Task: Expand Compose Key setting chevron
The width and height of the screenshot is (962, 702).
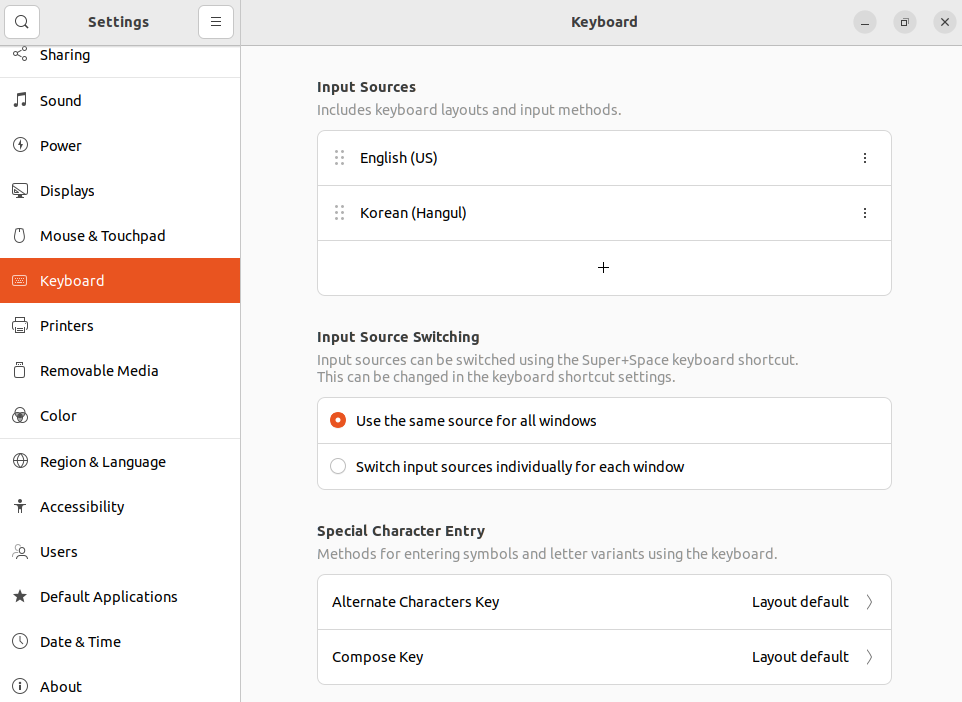Action: pos(869,657)
